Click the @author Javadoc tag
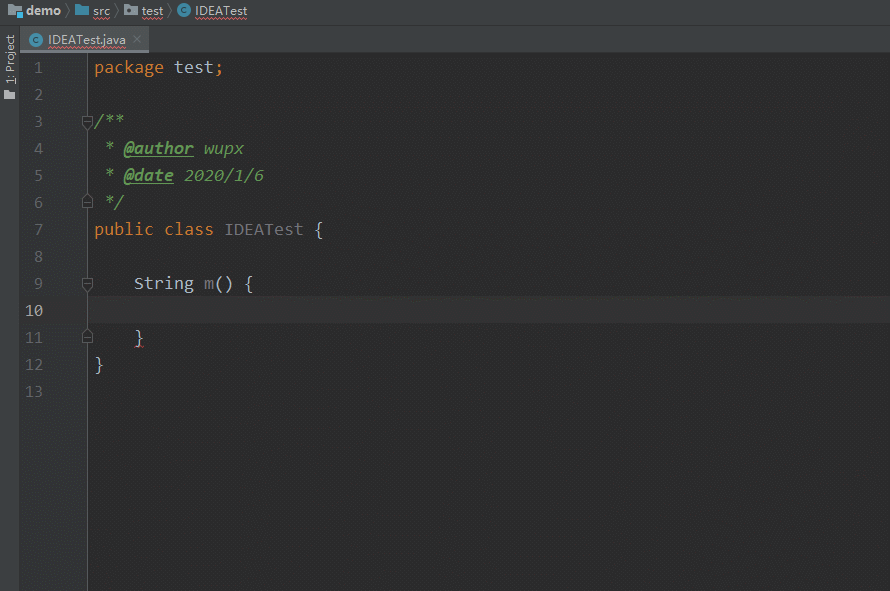This screenshot has height=591, width=890. click(158, 149)
